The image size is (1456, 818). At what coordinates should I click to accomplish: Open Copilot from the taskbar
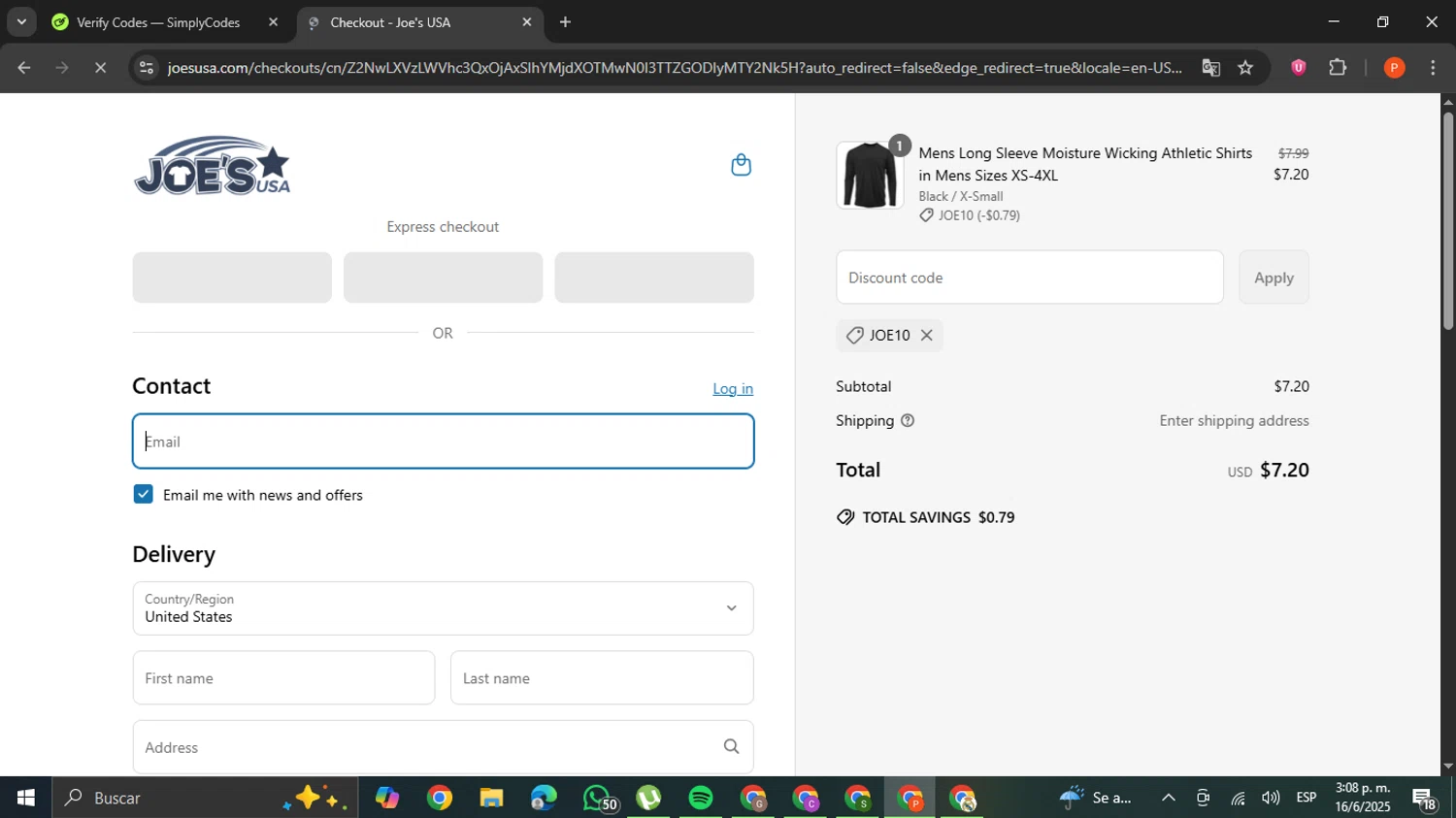click(386, 798)
